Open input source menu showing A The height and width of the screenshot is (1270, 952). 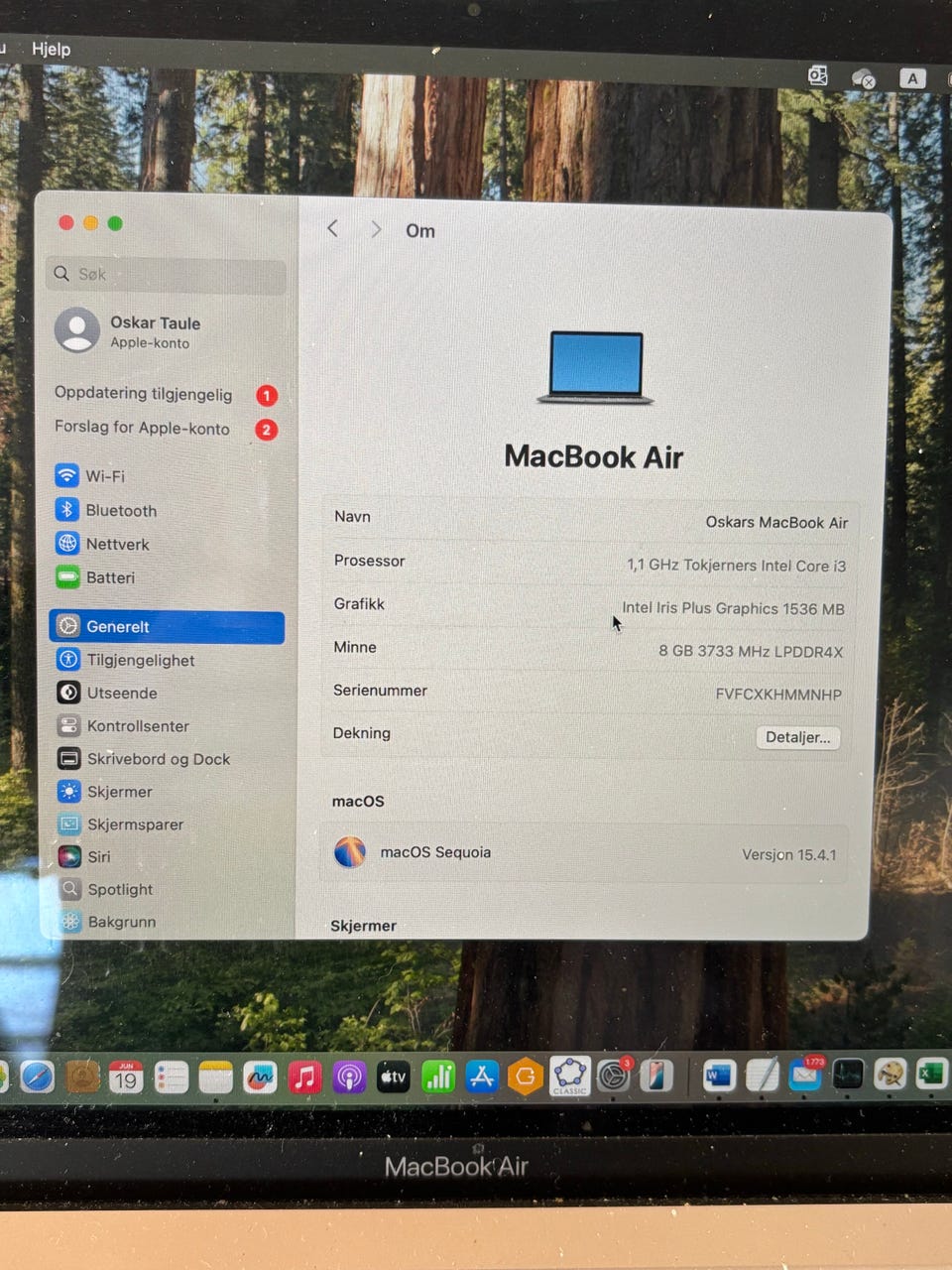912,79
